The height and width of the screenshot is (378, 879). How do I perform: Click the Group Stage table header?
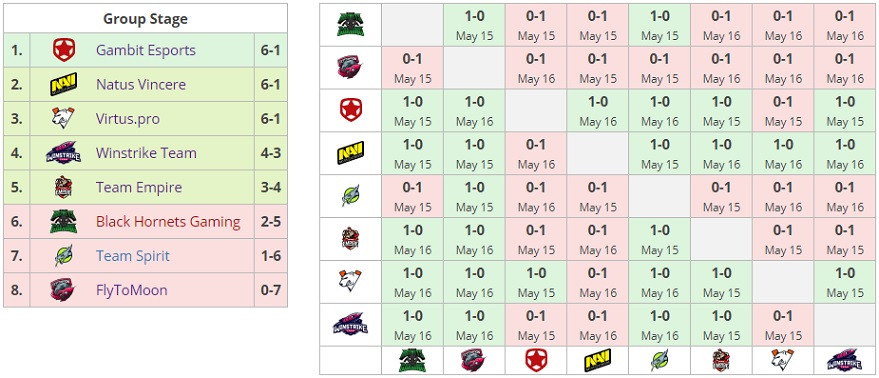tap(145, 19)
